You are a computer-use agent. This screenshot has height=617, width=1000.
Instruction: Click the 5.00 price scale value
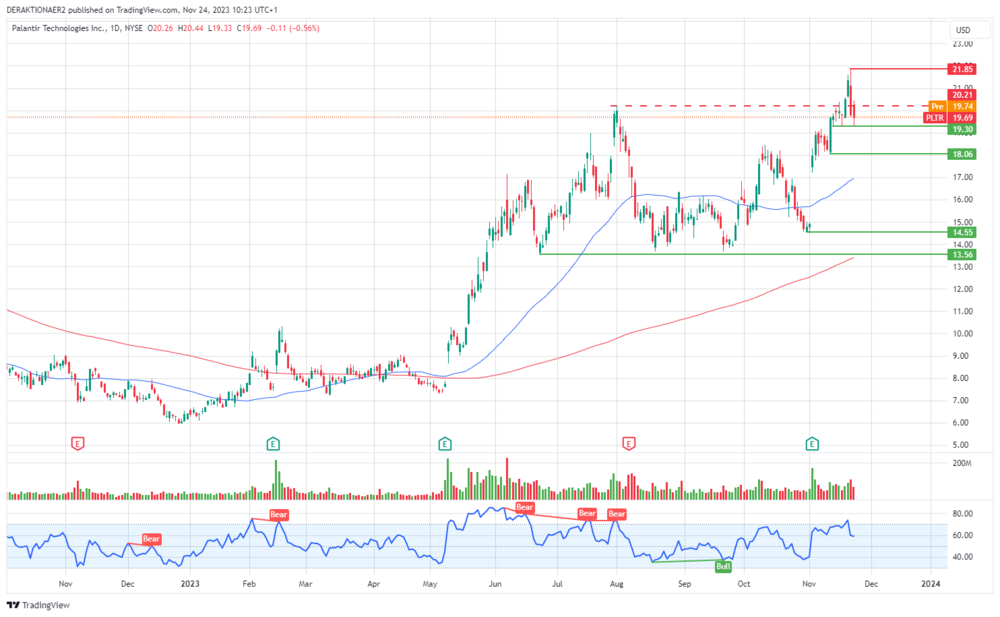coord(960,445)
